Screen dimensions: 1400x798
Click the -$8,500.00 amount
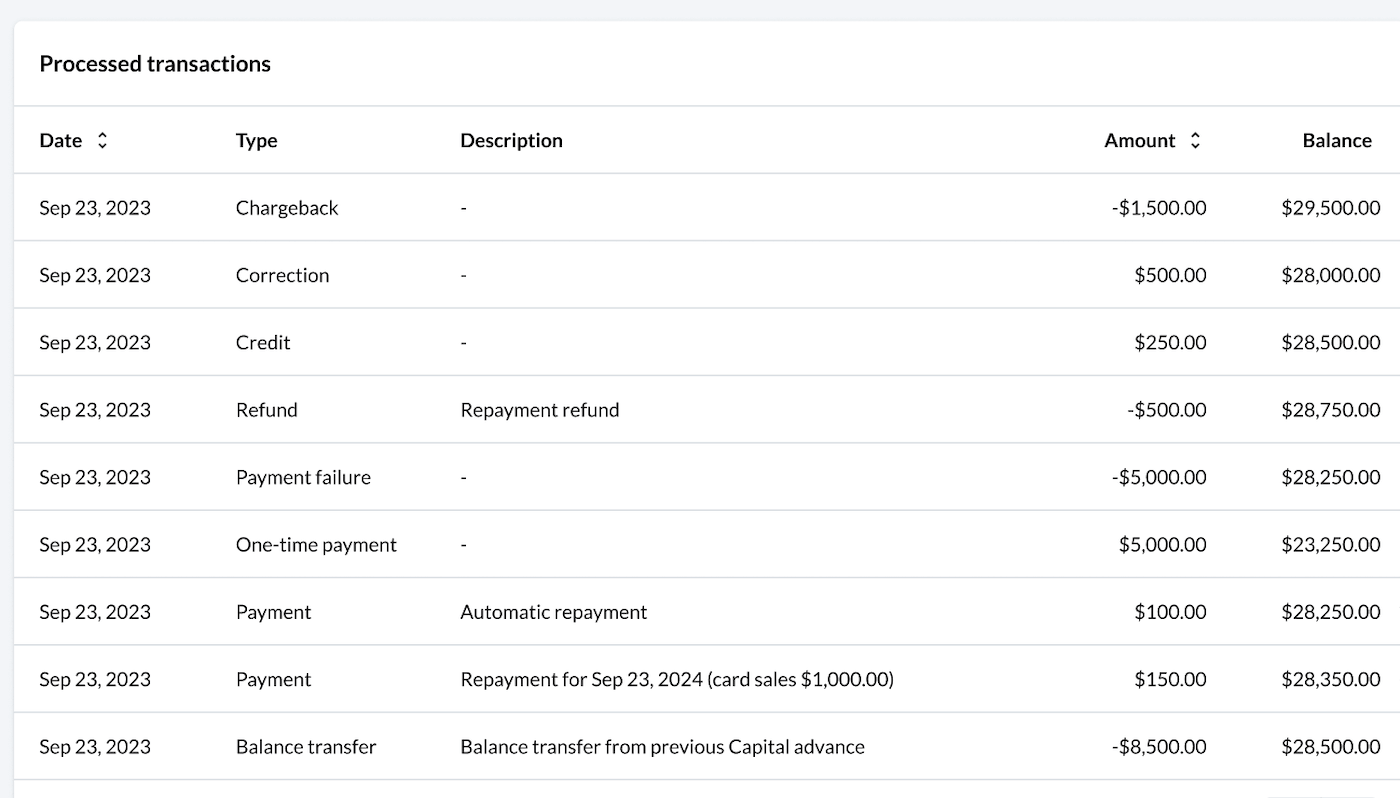1158,747
